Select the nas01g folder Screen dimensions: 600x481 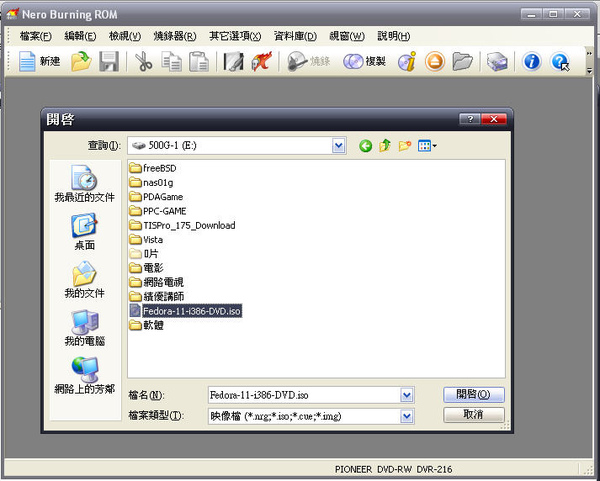point(152,183)
